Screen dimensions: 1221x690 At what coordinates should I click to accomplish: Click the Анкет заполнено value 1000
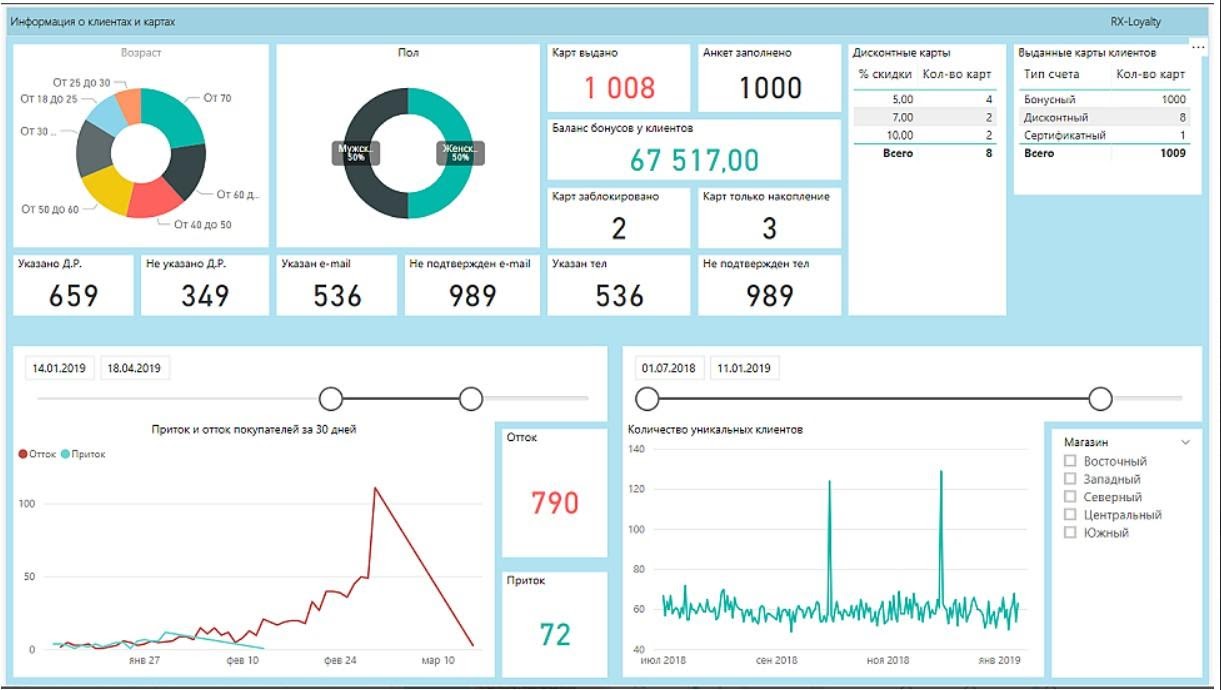(770, 88)
